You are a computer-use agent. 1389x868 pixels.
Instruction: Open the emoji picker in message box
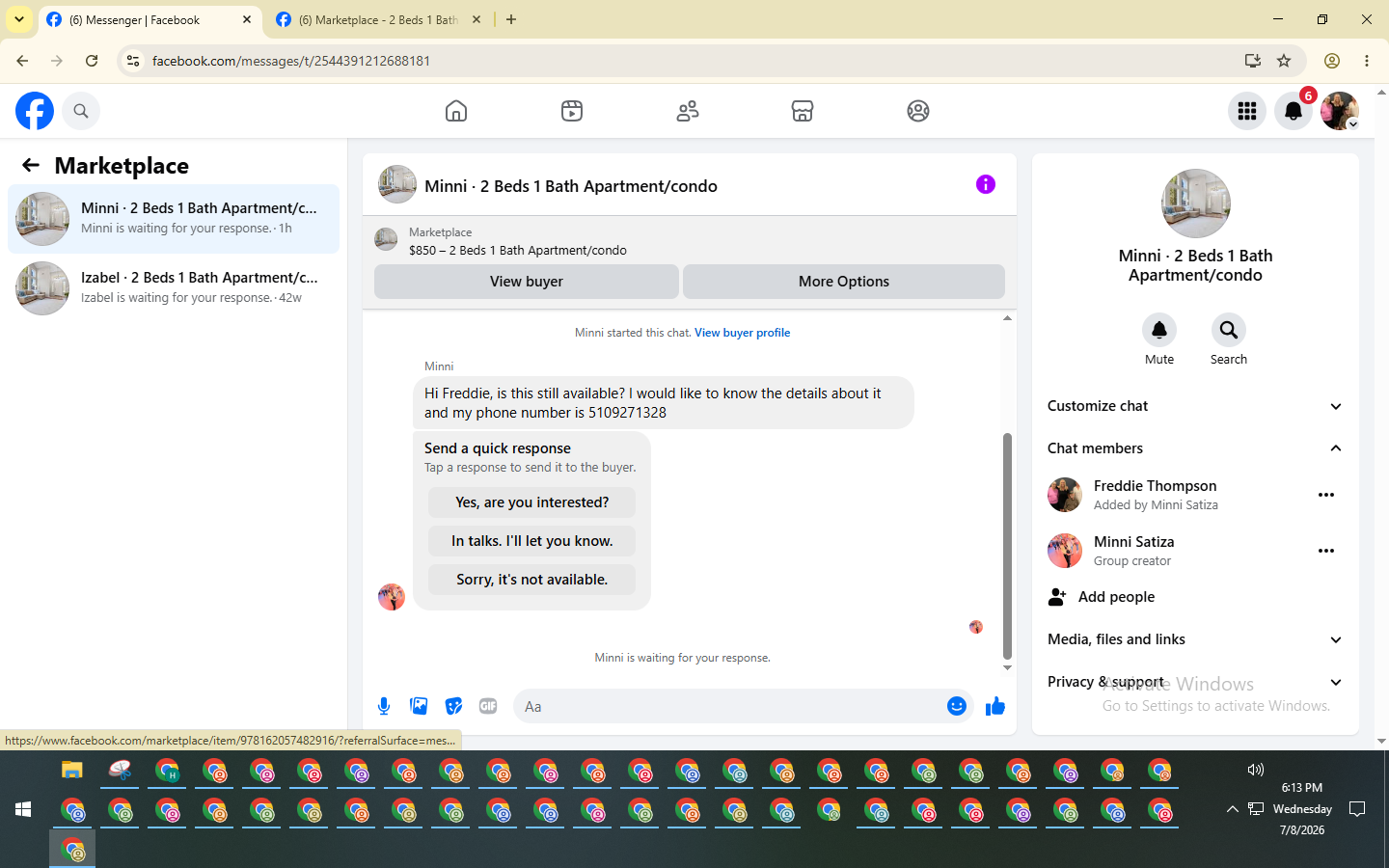point(957,706)
